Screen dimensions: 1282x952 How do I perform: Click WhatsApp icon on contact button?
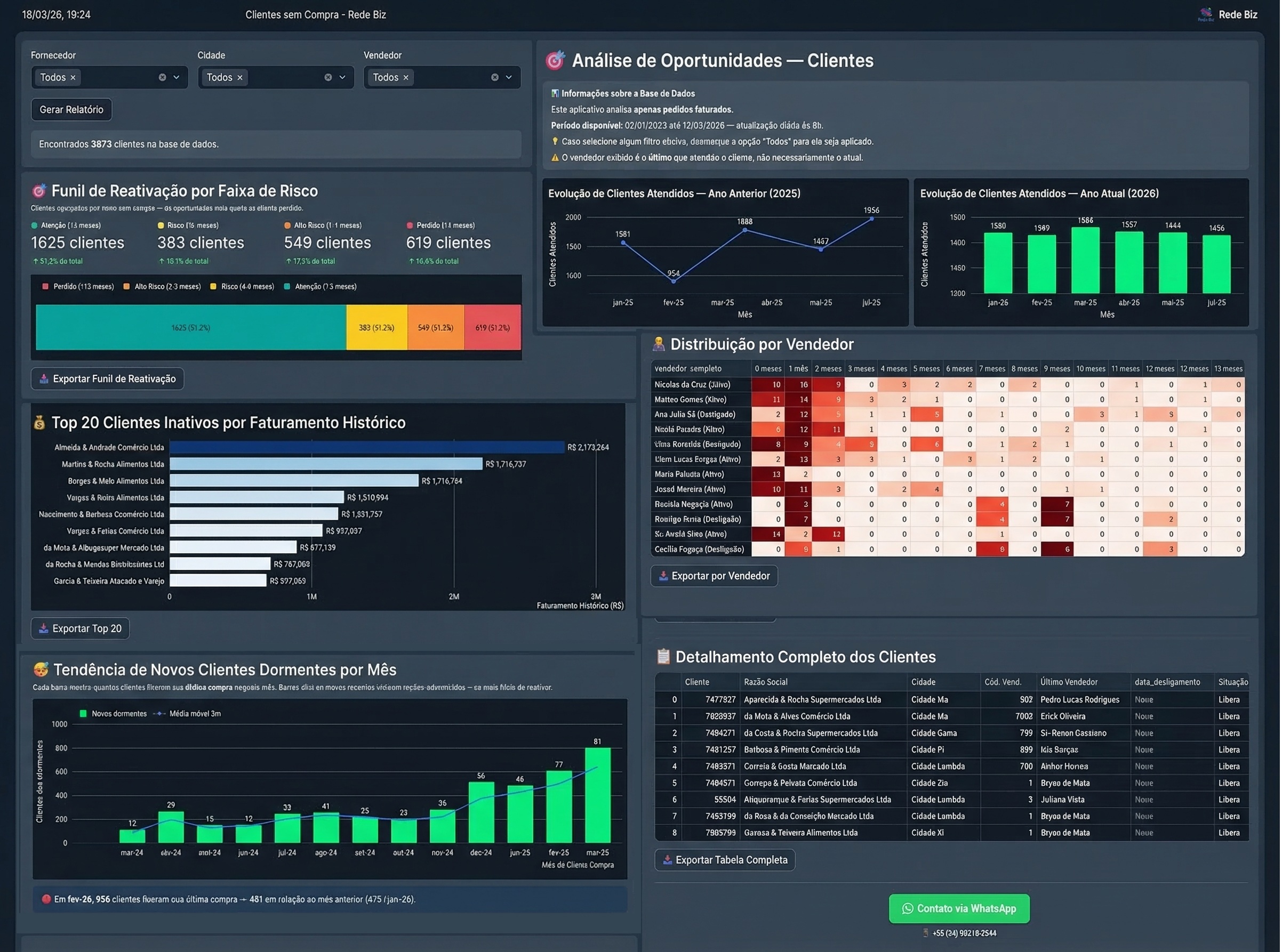pyautogui.click(x=907, y=909)
